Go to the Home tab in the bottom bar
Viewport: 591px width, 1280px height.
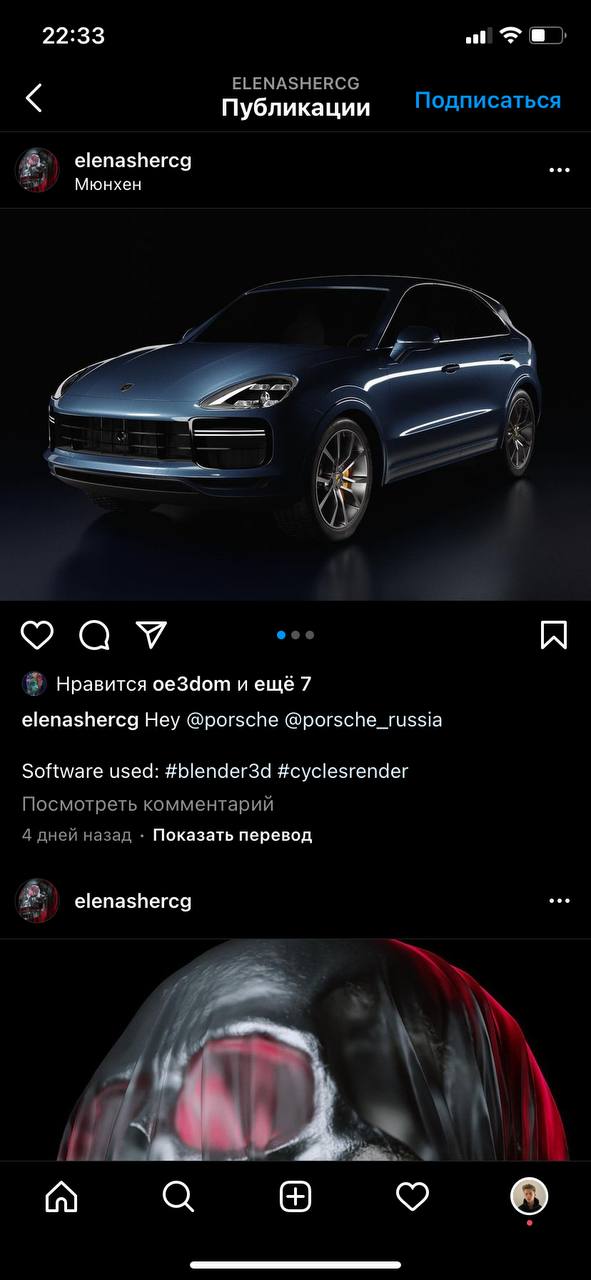coord(61,1196)
